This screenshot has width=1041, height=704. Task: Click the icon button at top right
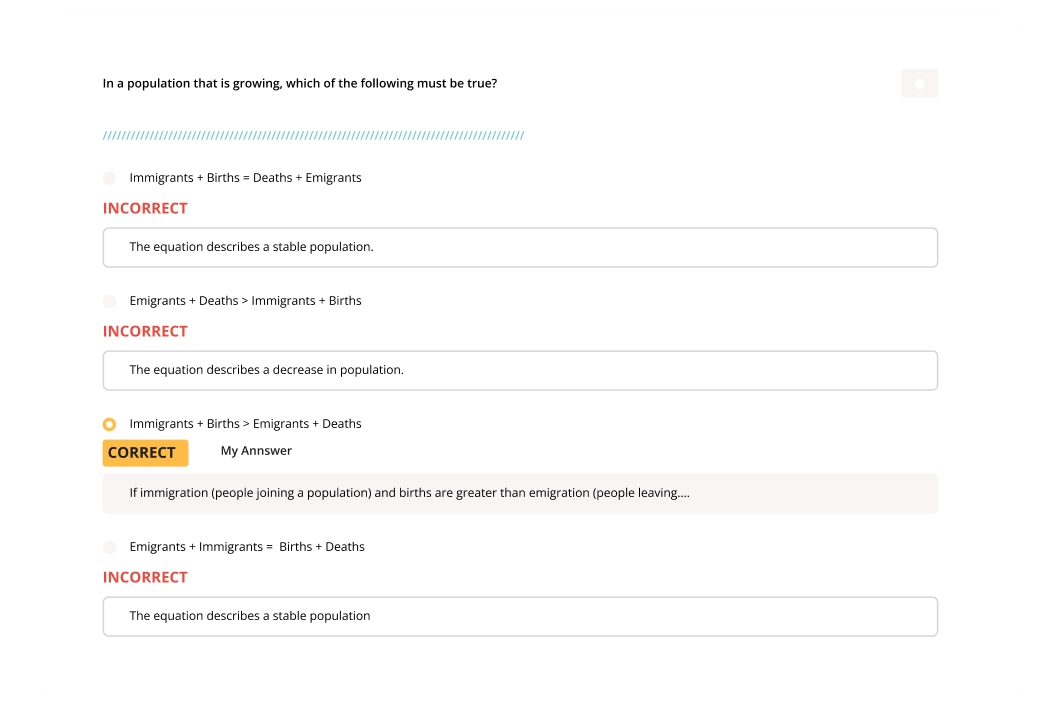(919, 83)
